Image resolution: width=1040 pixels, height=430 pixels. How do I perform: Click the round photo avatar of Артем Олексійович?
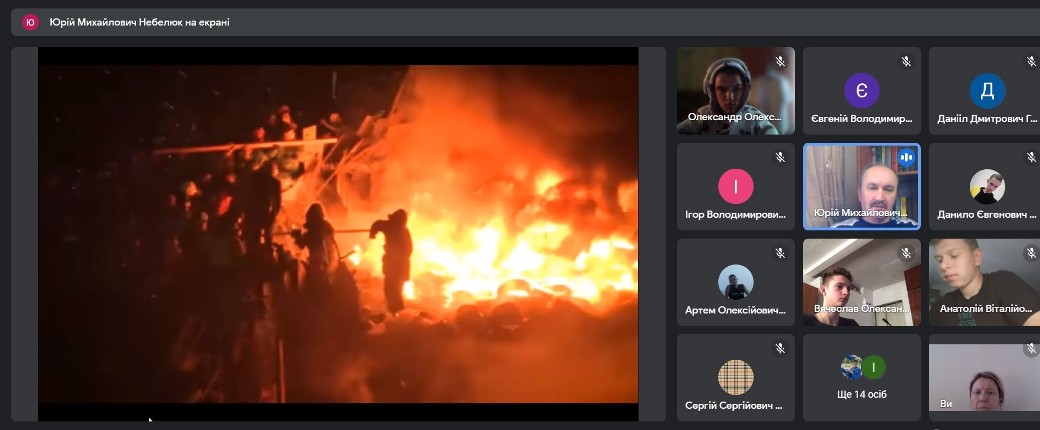735,281
